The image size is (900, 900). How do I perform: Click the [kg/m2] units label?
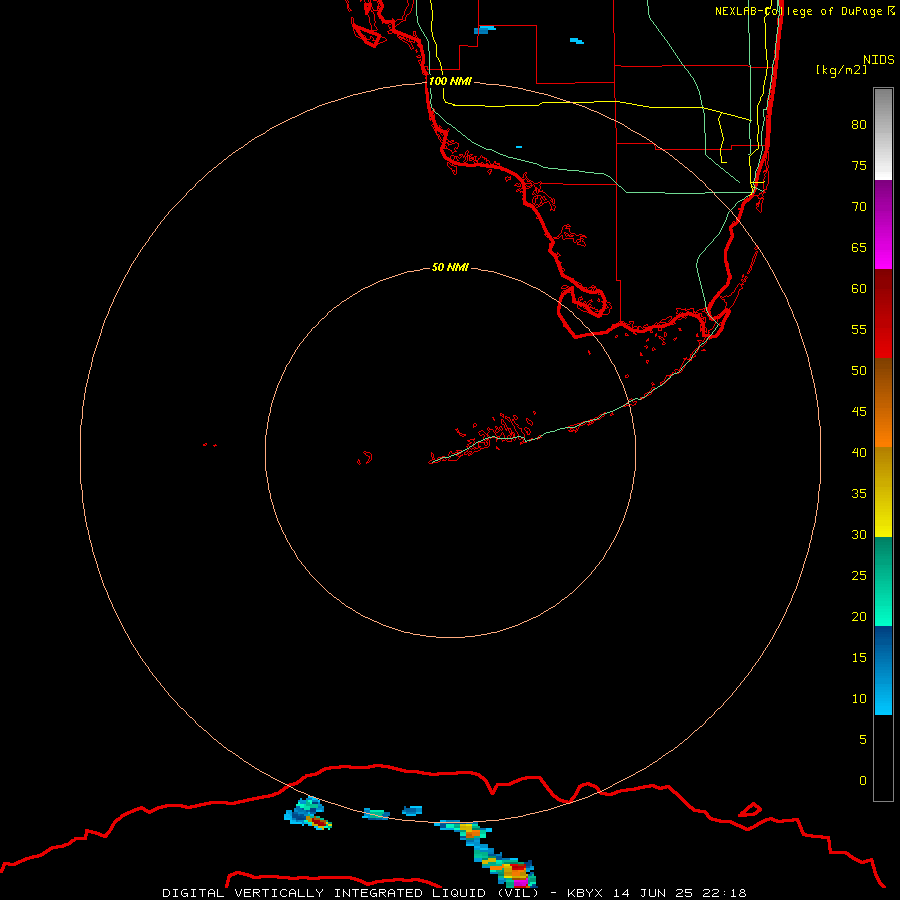point(841,70)
